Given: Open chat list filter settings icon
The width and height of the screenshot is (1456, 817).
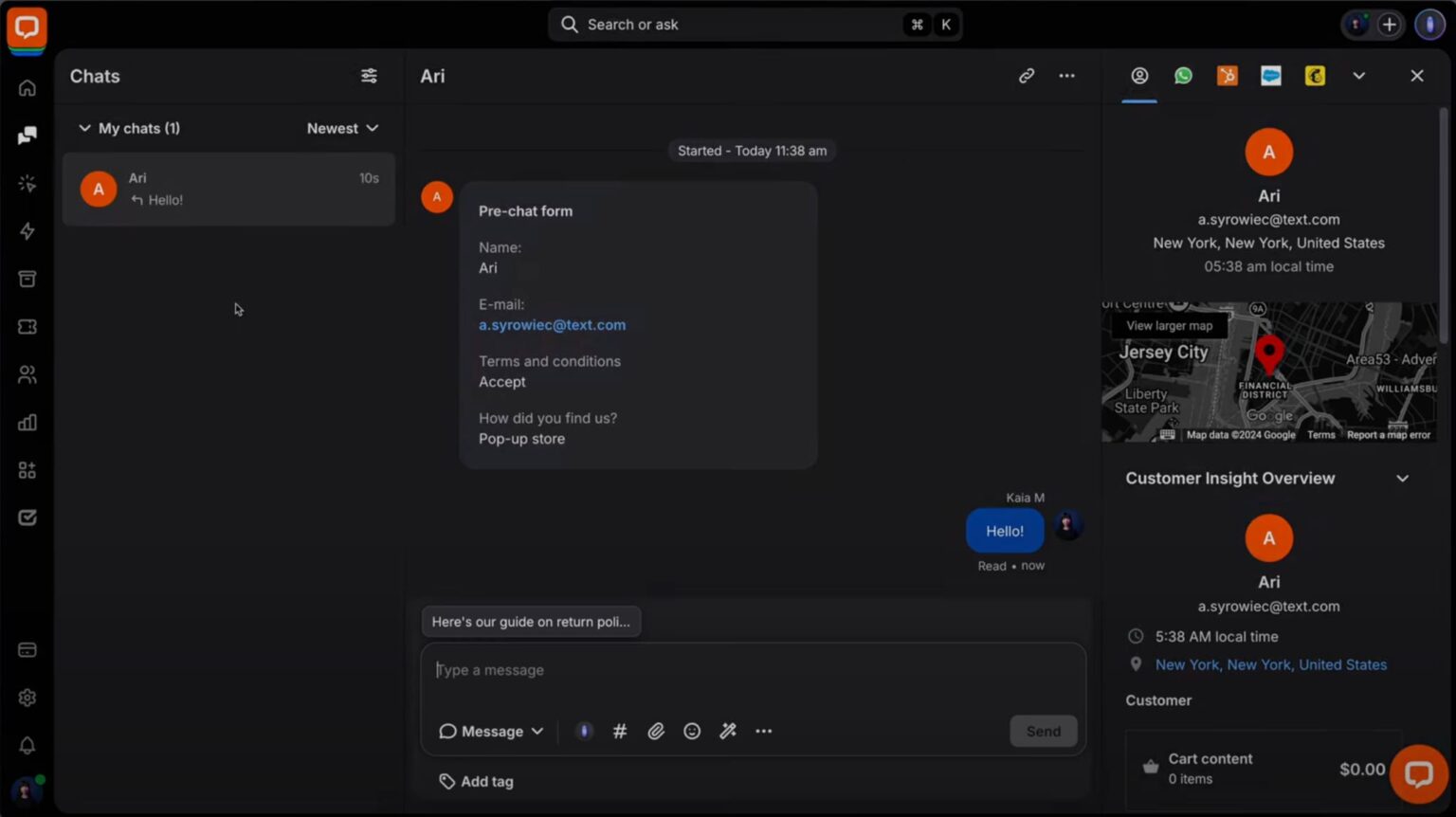Looking at the screenshot, I should point(369,76).
